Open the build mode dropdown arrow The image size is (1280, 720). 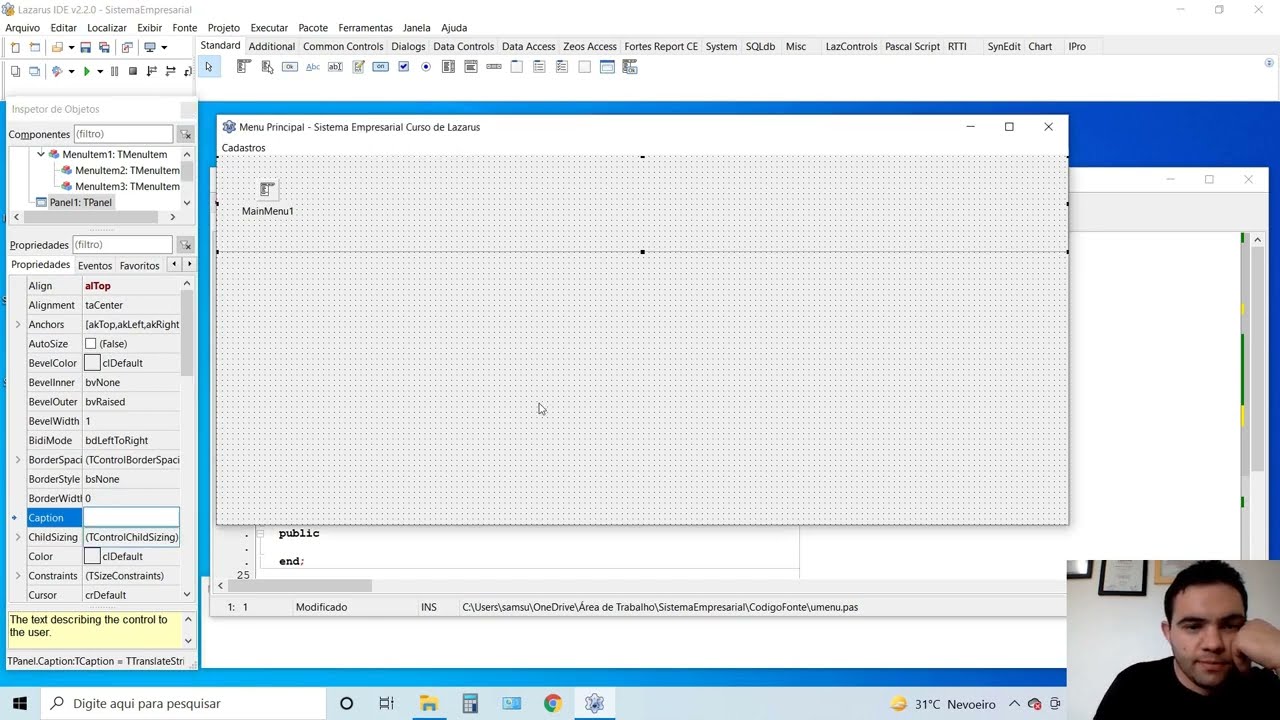click(164, 47)
